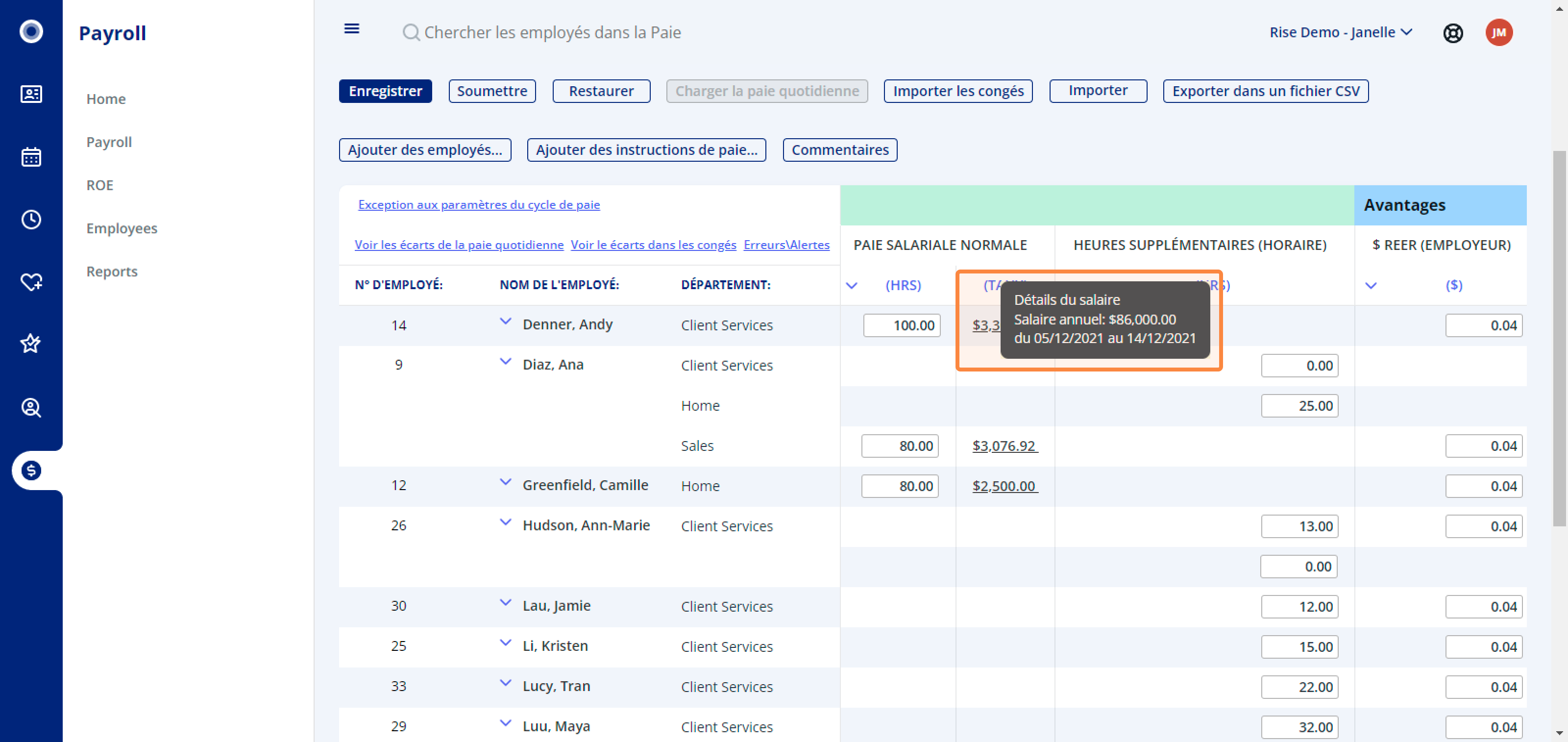Open Voir le écarts dans les congés
Viewport: 1568px width, 742px height.
click(653, 245)
